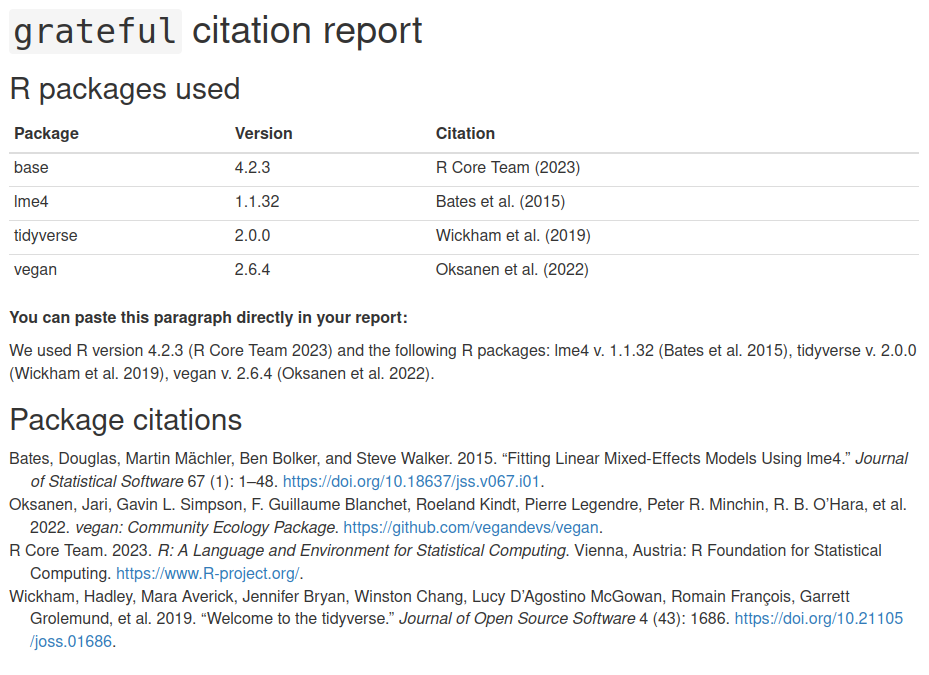Click the Bates et al. (2015) citation cell
The image size is (929, 675).
(x=500, y=202)
